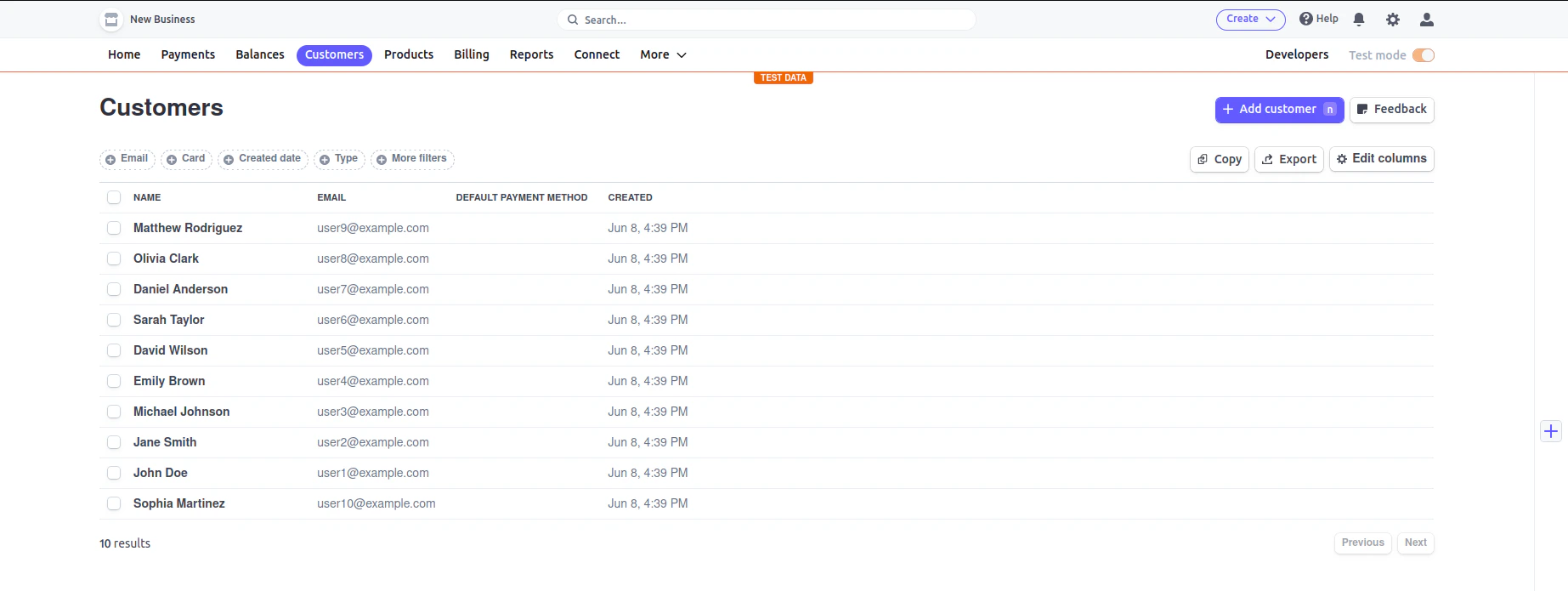Open the Developers link
Image resolution: width=1568 pixels, height=591 pixels.
pyautogui.click(x=1297, y=54)
